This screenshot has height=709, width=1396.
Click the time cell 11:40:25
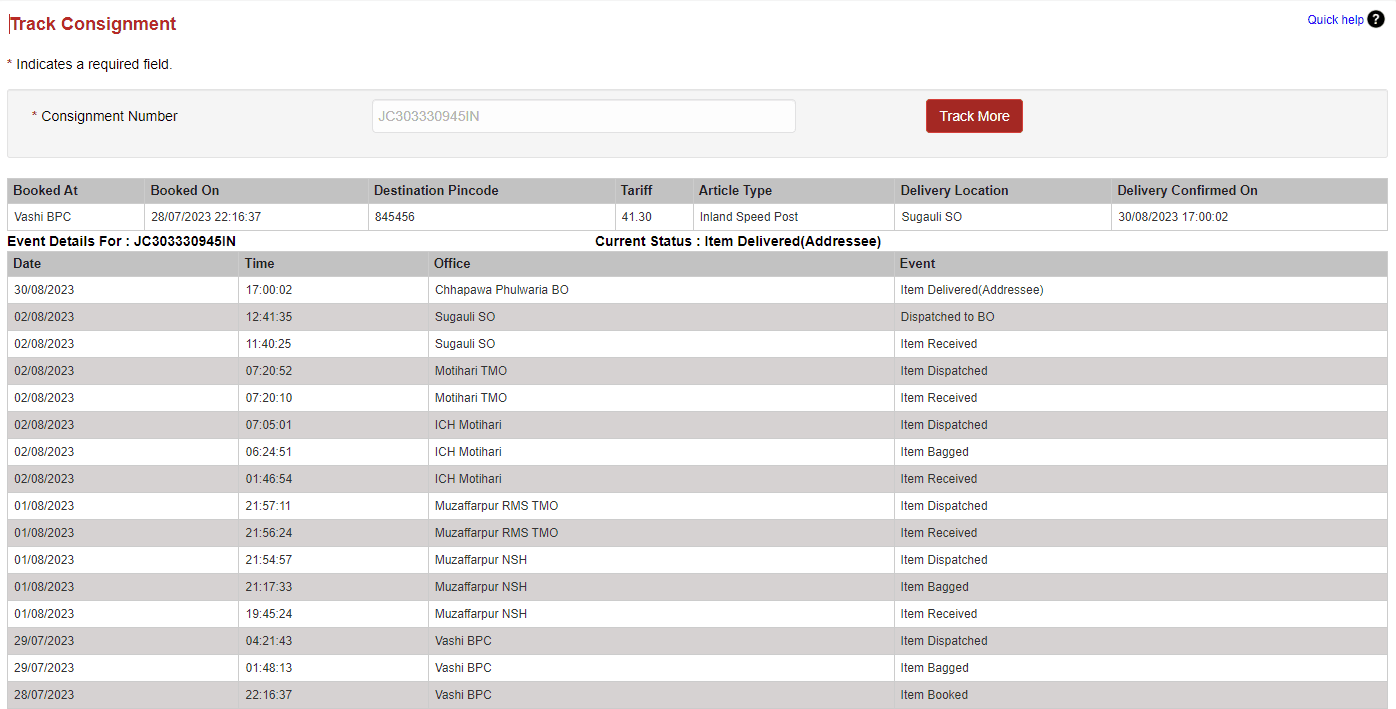pyautogui.click(x=333, y=344)
